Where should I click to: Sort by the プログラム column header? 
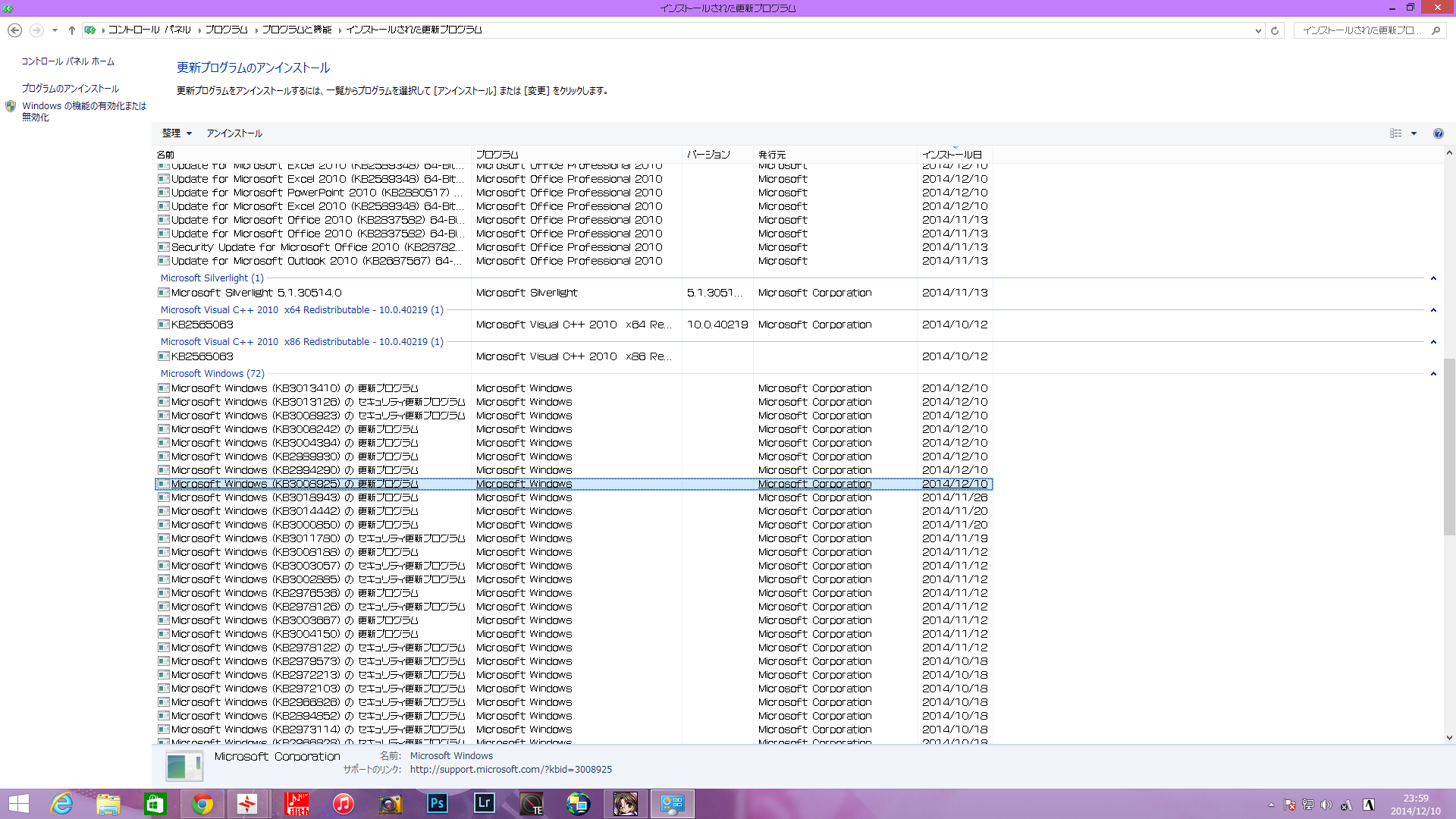click(576, 155)
